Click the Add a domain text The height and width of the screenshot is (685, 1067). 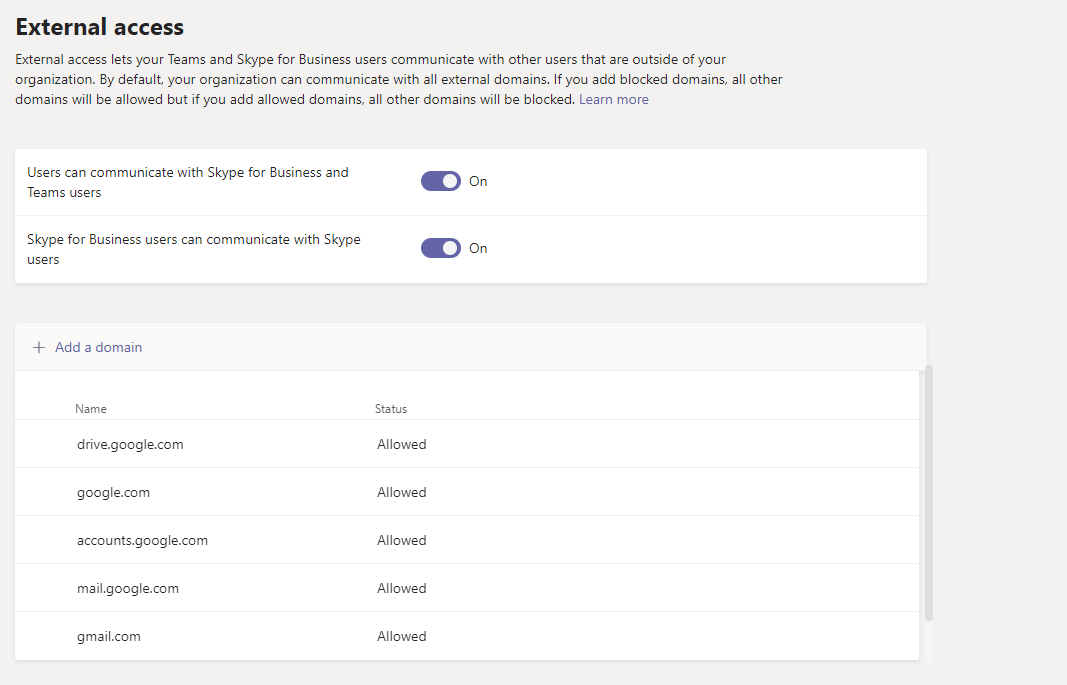pyautogui.click(x=98, y=347)
